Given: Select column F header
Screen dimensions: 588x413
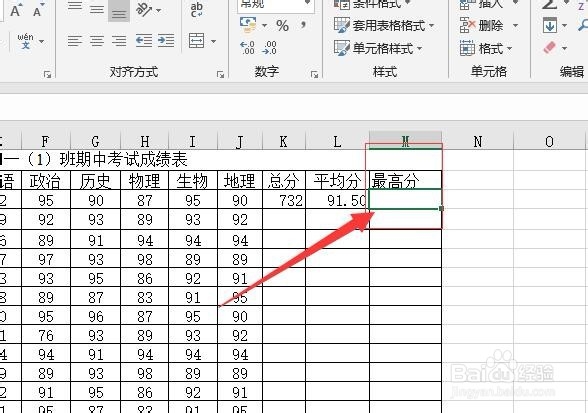Looking at the screenshot, I should click(46, 141).
